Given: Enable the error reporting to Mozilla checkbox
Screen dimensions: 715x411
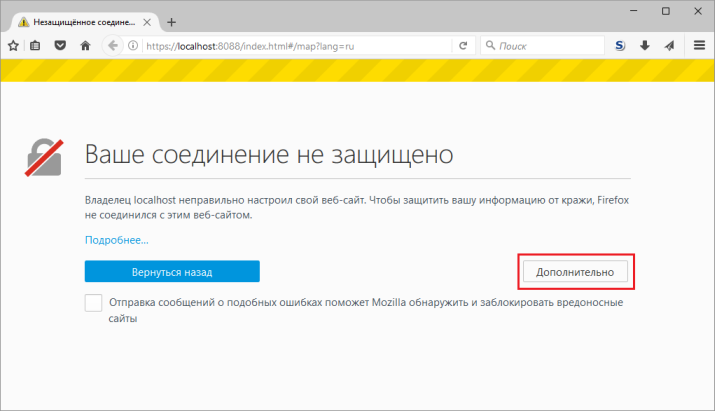Looking at the screenshot, I should pos(93,303).
